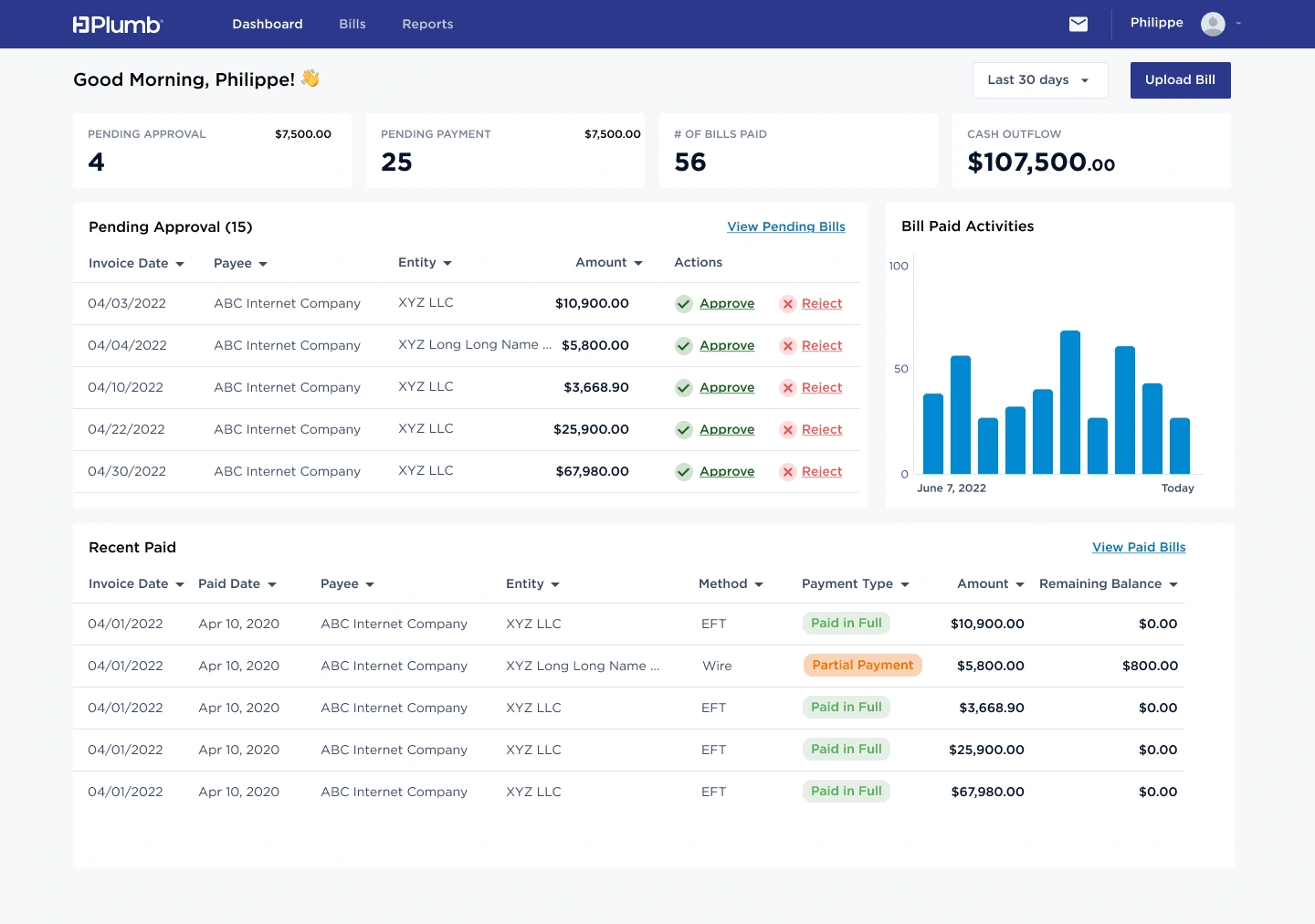The width and height of the screenshot is (1315, 924).
Task: Reject the 04/04/2022 invoice
Action: click(822, 346)
